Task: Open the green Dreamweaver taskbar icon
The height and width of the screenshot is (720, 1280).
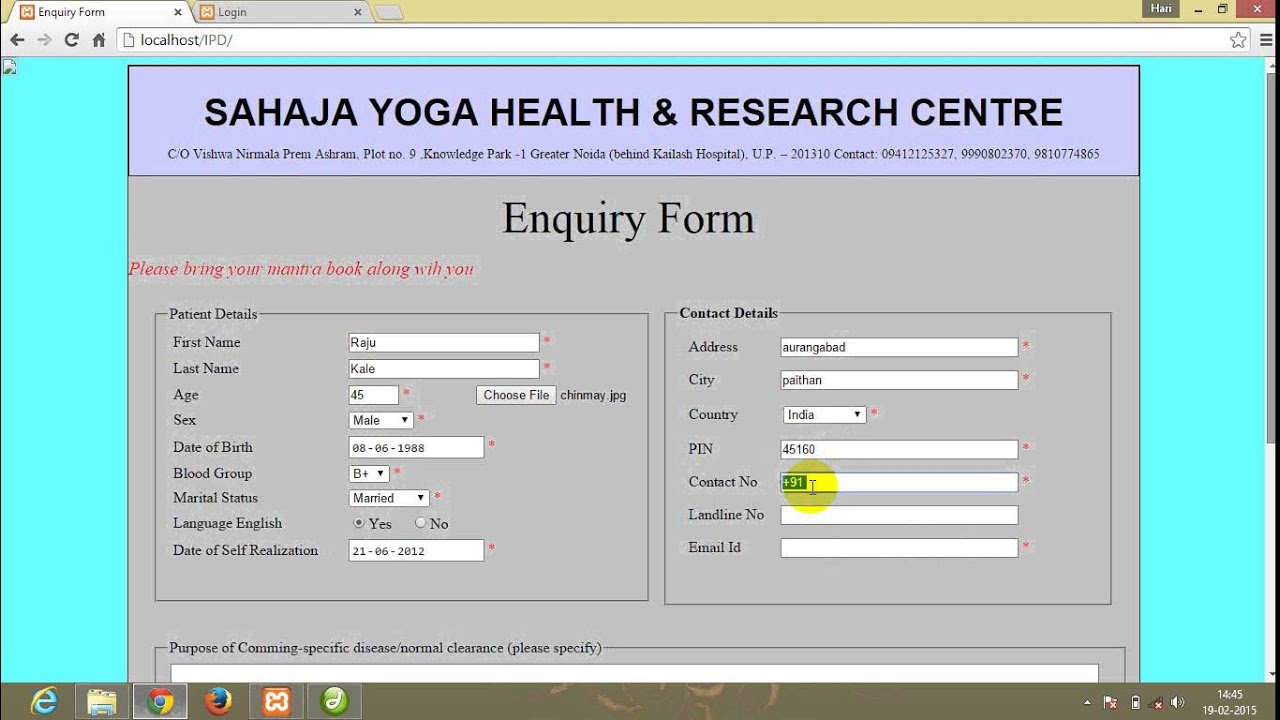Action: coord(333,701)
